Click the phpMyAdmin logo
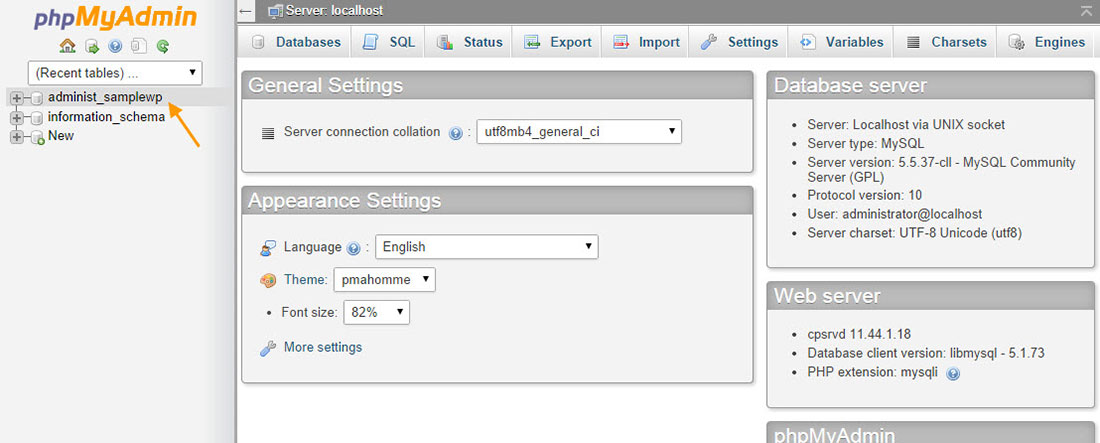Viewport: 1100px width, 443px height. coord(114,17)
